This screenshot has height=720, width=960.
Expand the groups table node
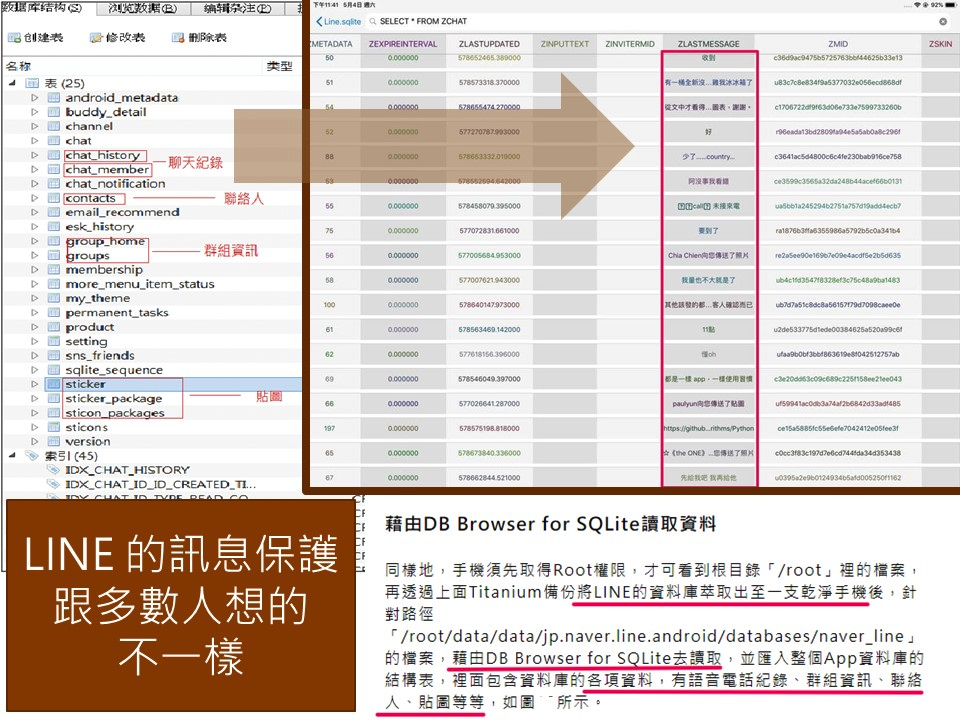[34, 255]
